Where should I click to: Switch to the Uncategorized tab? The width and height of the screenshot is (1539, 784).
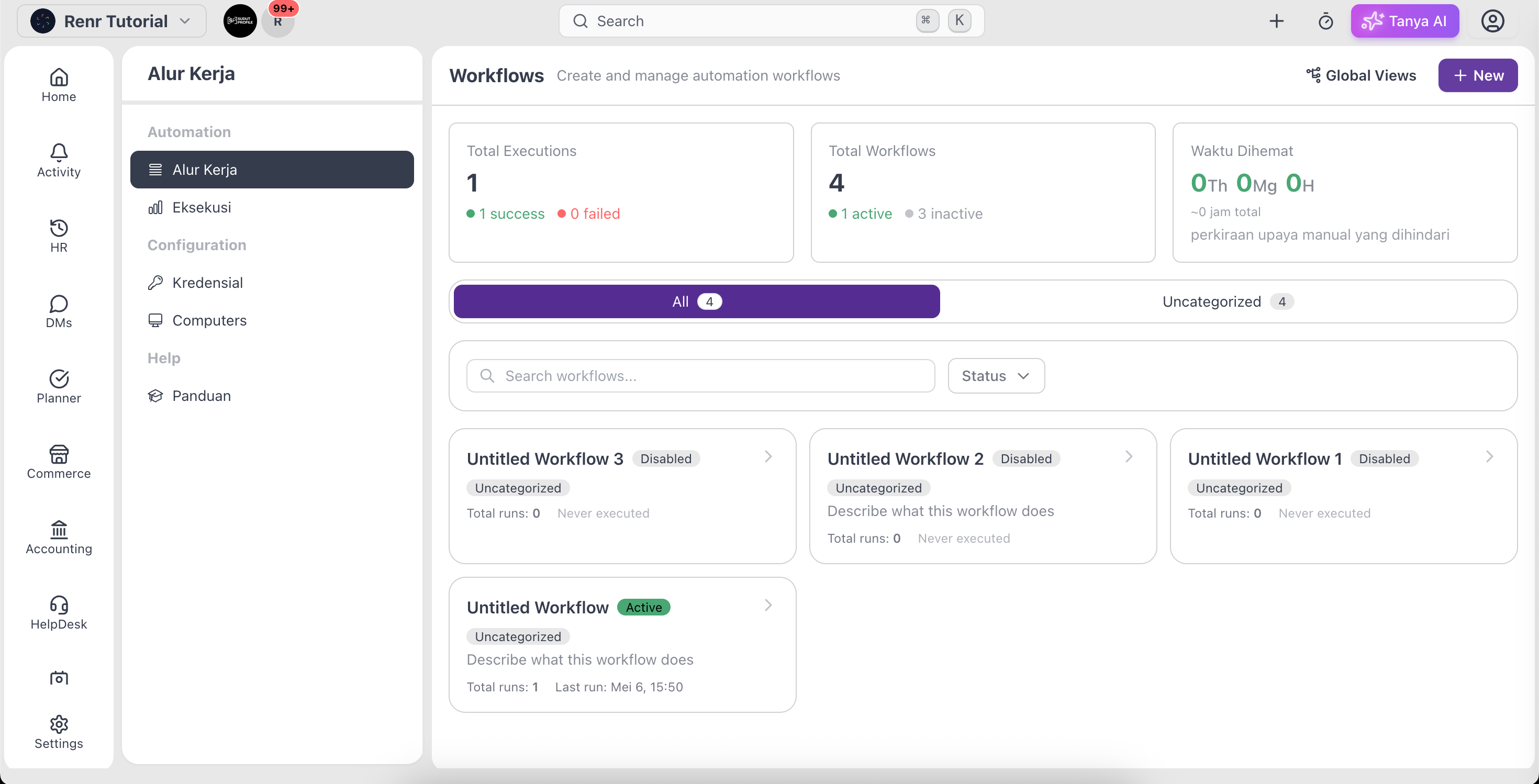1228,301
